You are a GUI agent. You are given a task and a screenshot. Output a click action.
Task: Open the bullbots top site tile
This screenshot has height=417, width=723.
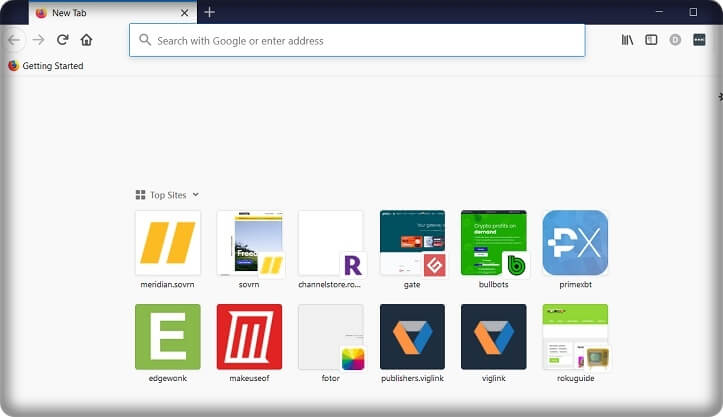click(493, 243)
